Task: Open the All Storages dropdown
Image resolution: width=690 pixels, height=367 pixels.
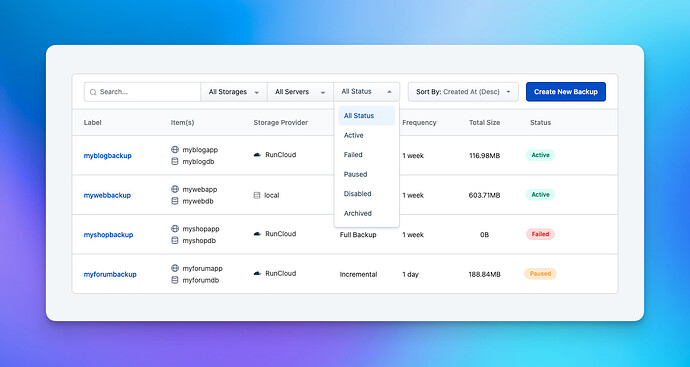Action: pos(234,92)
